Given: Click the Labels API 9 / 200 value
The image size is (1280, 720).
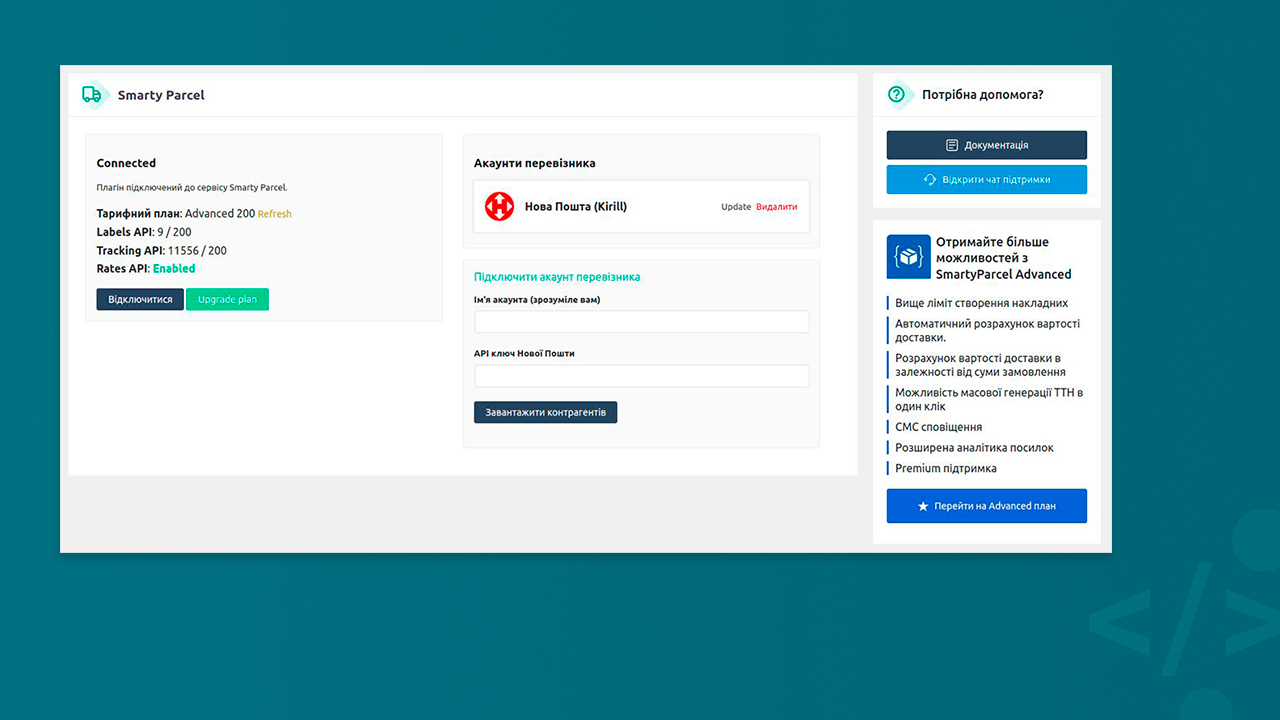Looking at the screenshot, I should pyautogui.click(x=174, y=232).
